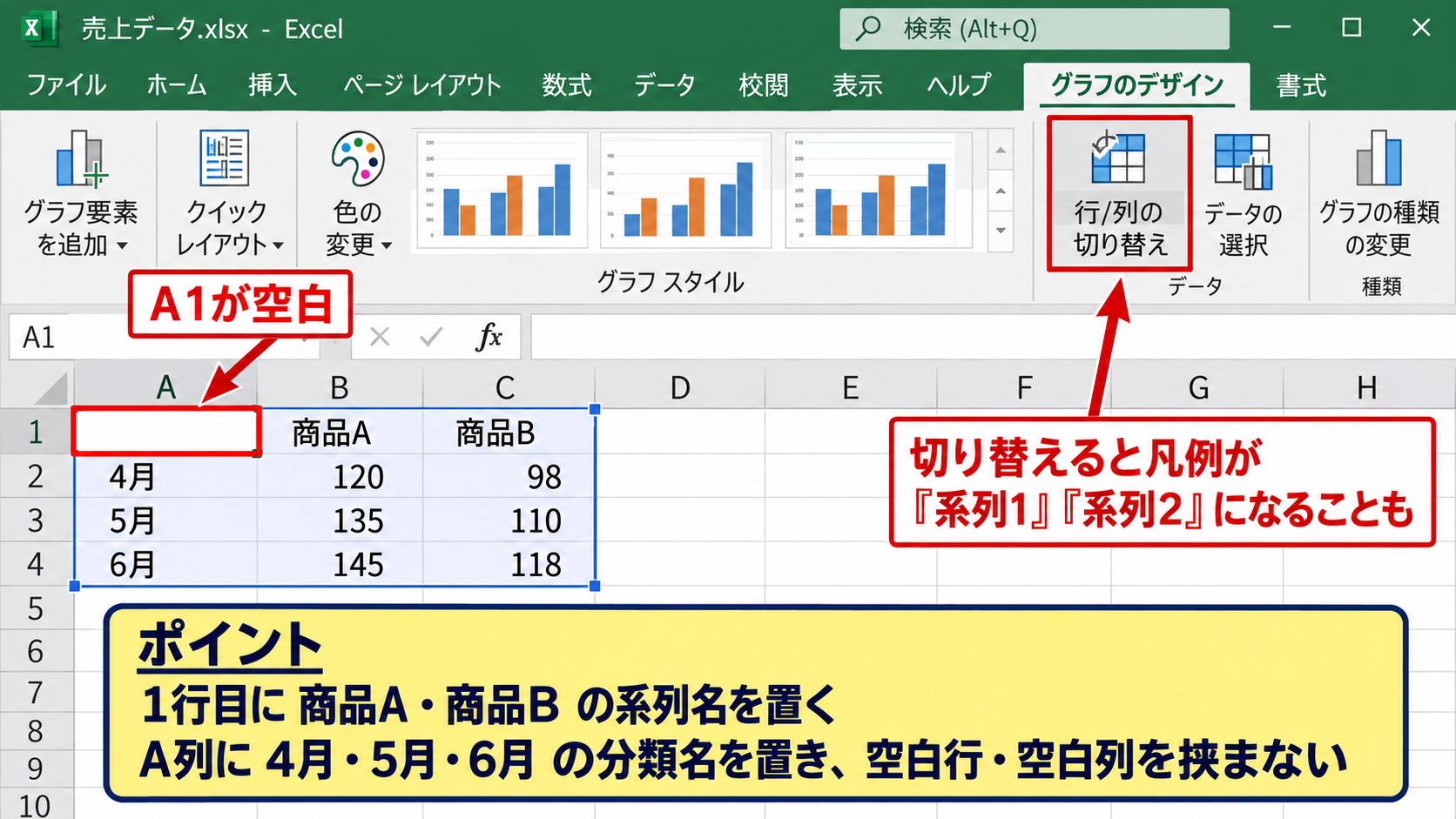Viewport: 1456px width, 819px height.
Task: Select the グラフのデザイン tab
Action: [1136, 85]
